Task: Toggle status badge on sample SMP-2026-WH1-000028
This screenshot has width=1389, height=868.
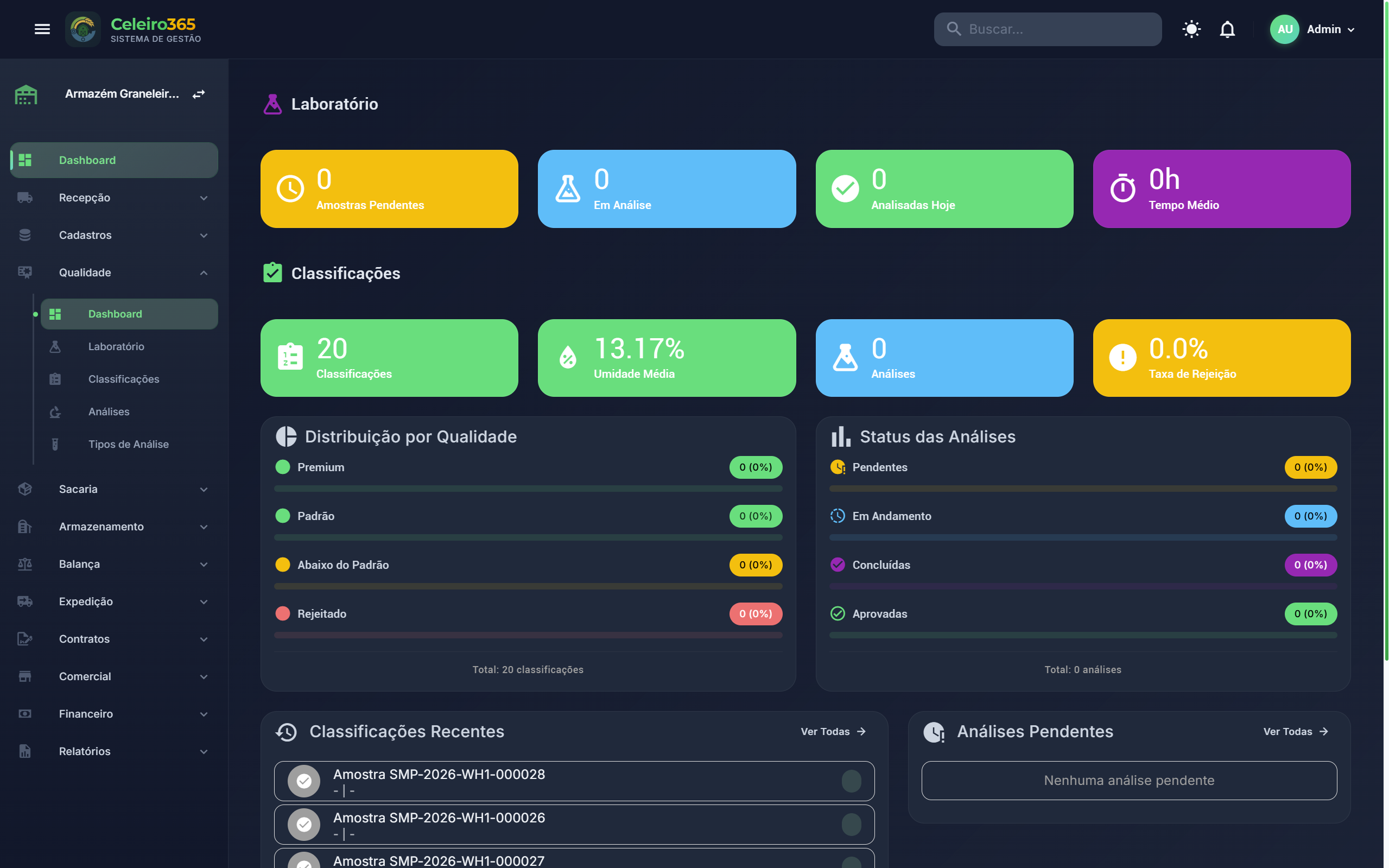Action: point(851,781)
